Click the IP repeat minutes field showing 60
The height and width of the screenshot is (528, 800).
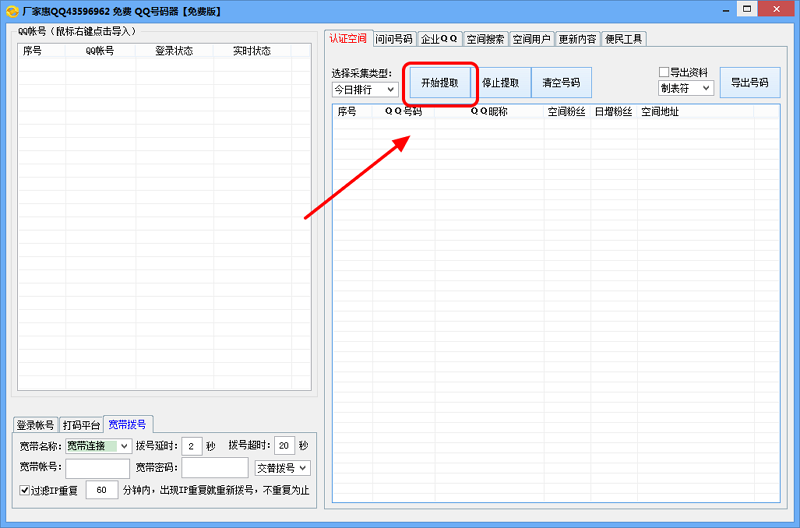point(102,490)
